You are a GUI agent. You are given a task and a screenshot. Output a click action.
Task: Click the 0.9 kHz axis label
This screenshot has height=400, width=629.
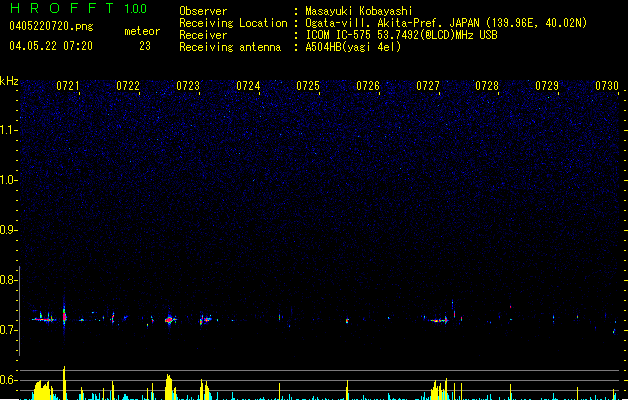pyautogui.click(x=8, y=230)
